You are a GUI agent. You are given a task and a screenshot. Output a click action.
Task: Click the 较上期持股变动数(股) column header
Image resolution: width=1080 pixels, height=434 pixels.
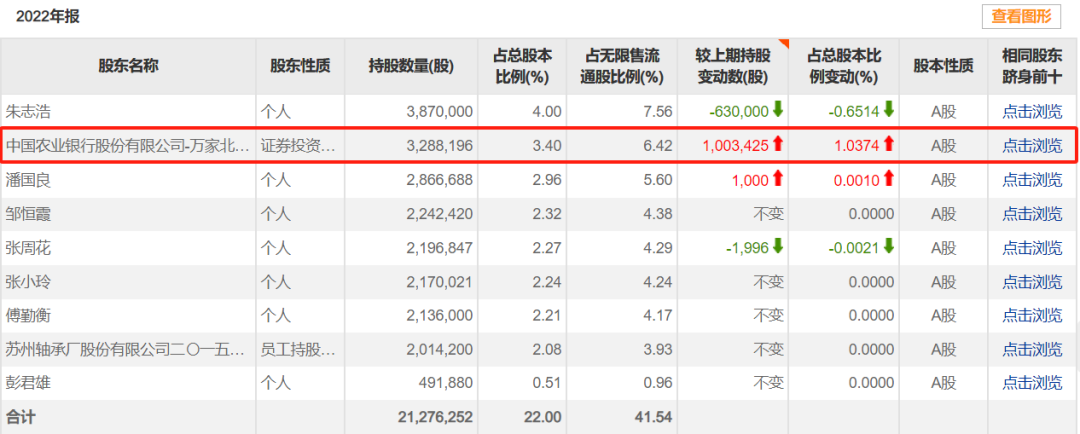coord(734,66)
